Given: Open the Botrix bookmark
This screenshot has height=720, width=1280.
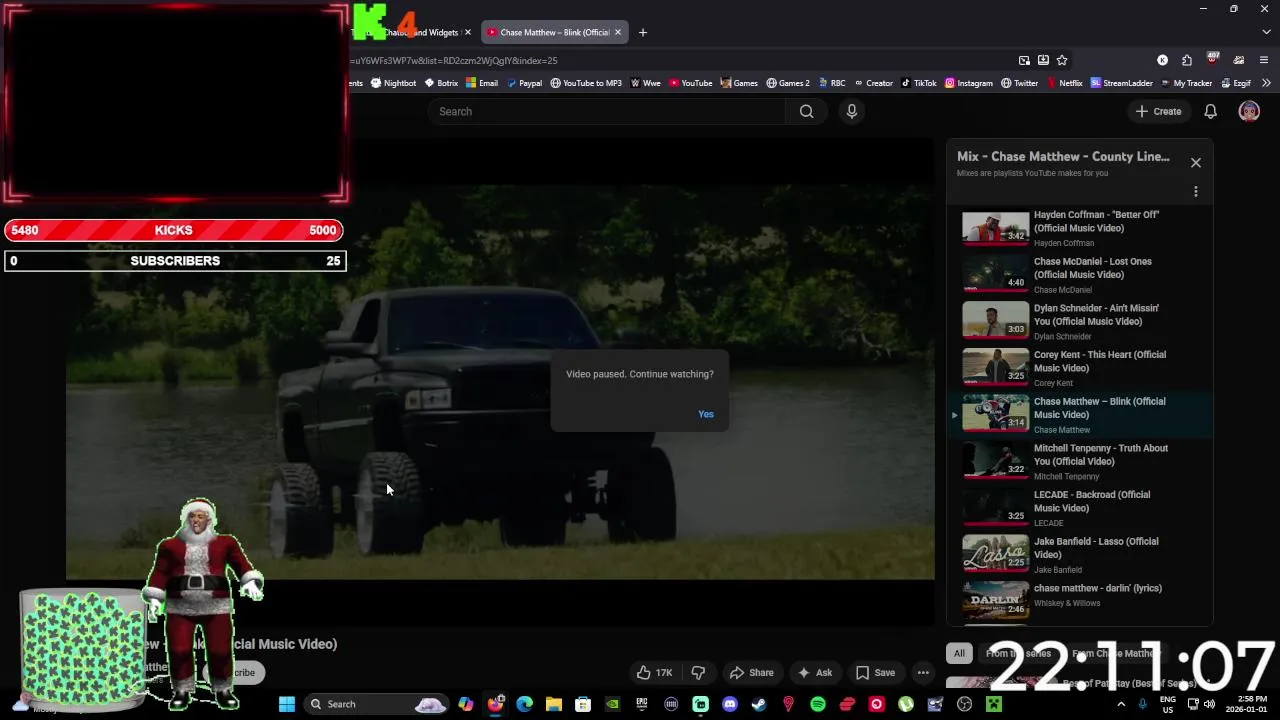Looking at the screenshot, I should coord(441,83).
